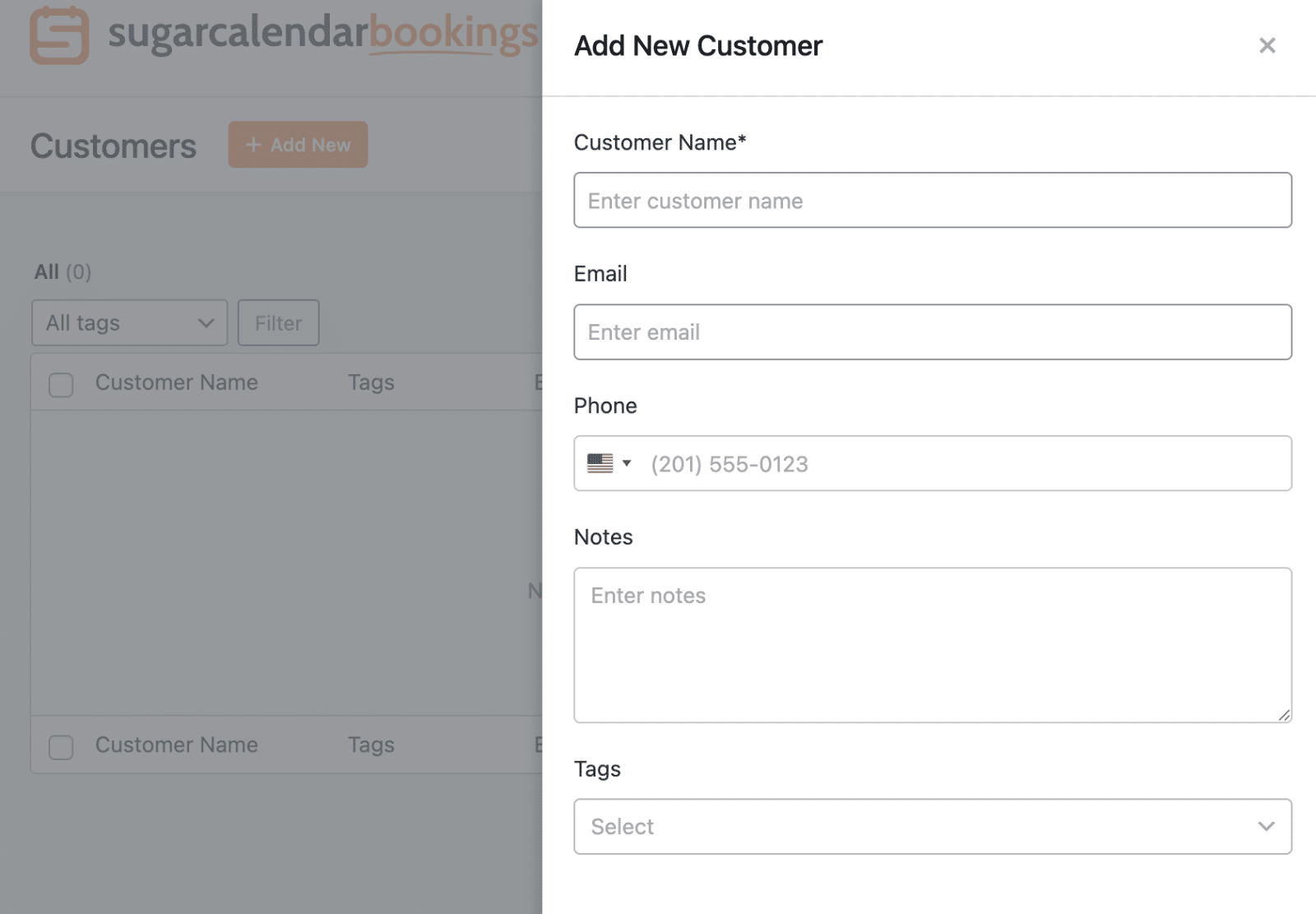1316x914 pixels.
Task: Open the All tags dropdown
Action: coord(129,323)
